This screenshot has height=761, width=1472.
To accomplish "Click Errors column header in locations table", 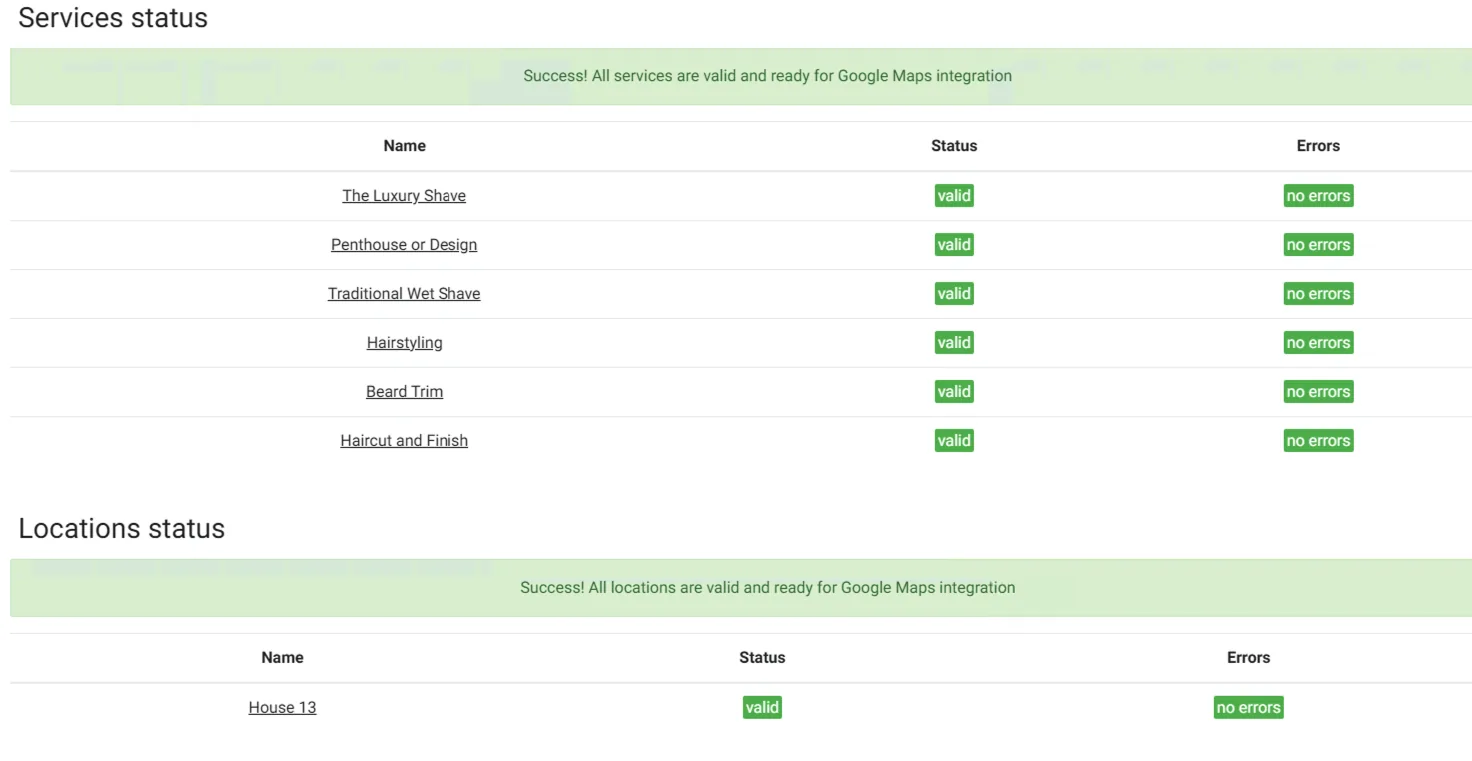I will click(1248, 658).
